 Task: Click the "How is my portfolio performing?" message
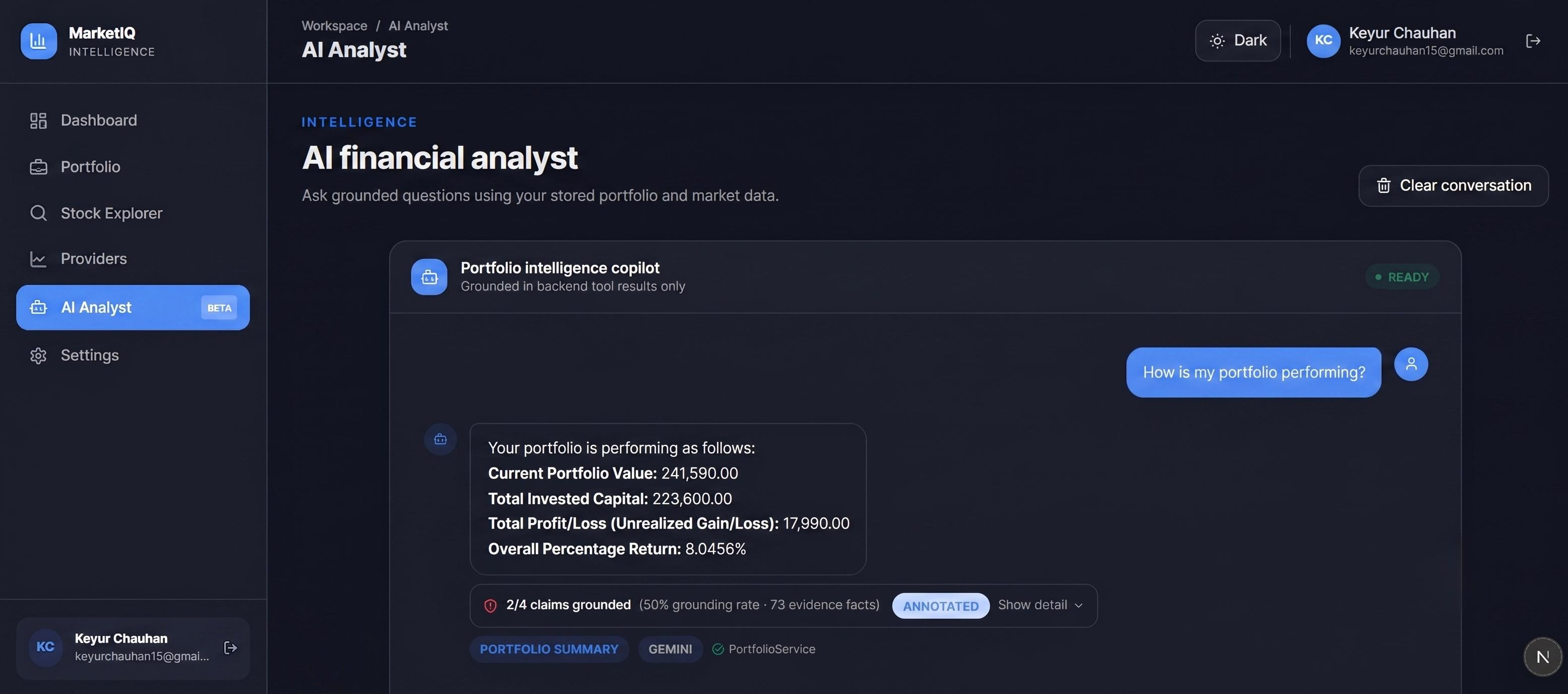[x=1253, y=373]
